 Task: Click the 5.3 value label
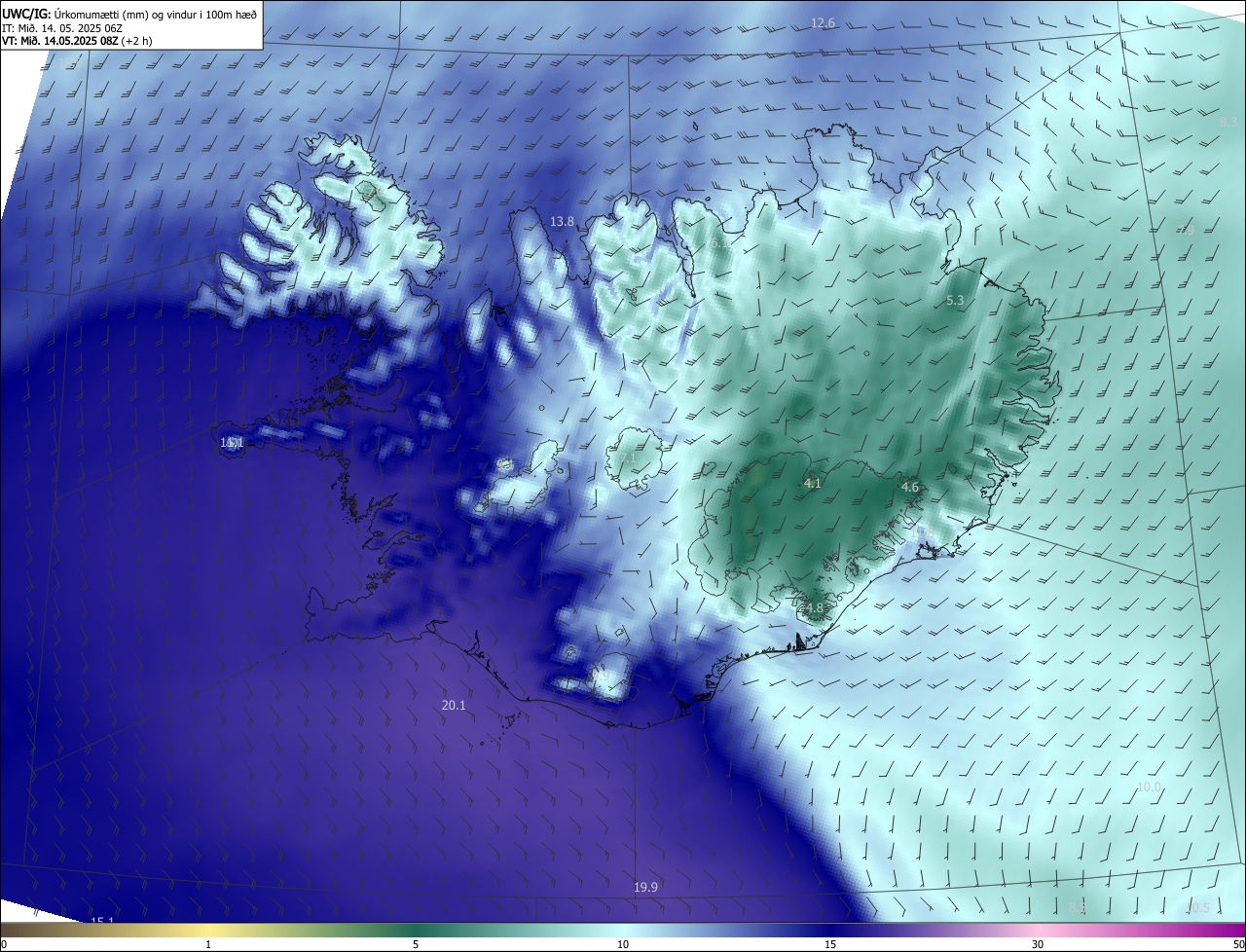coord(955,301)
